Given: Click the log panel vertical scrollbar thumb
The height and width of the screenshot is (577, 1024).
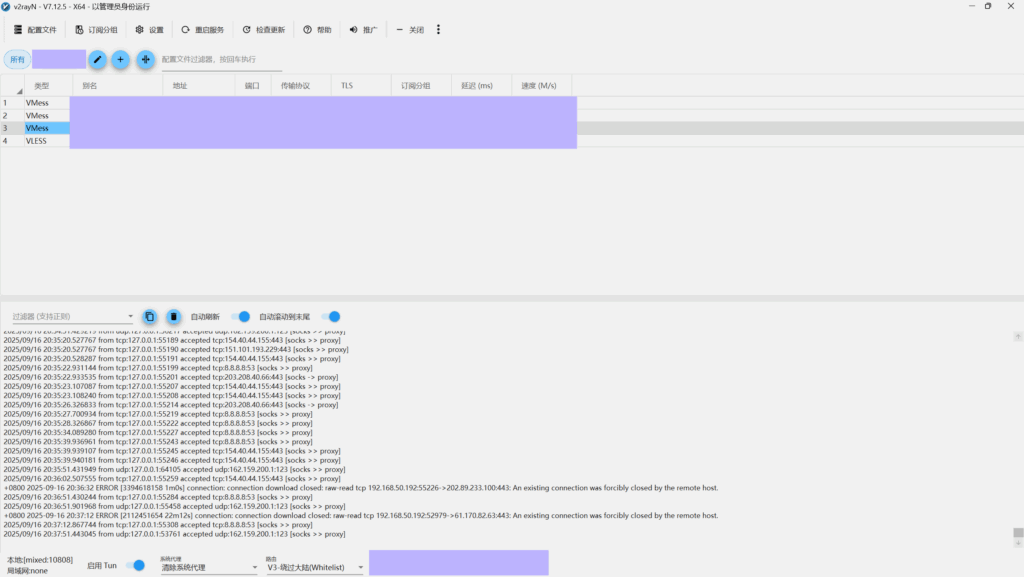Looking at the screenshot, I should (x=1018, y=533).
